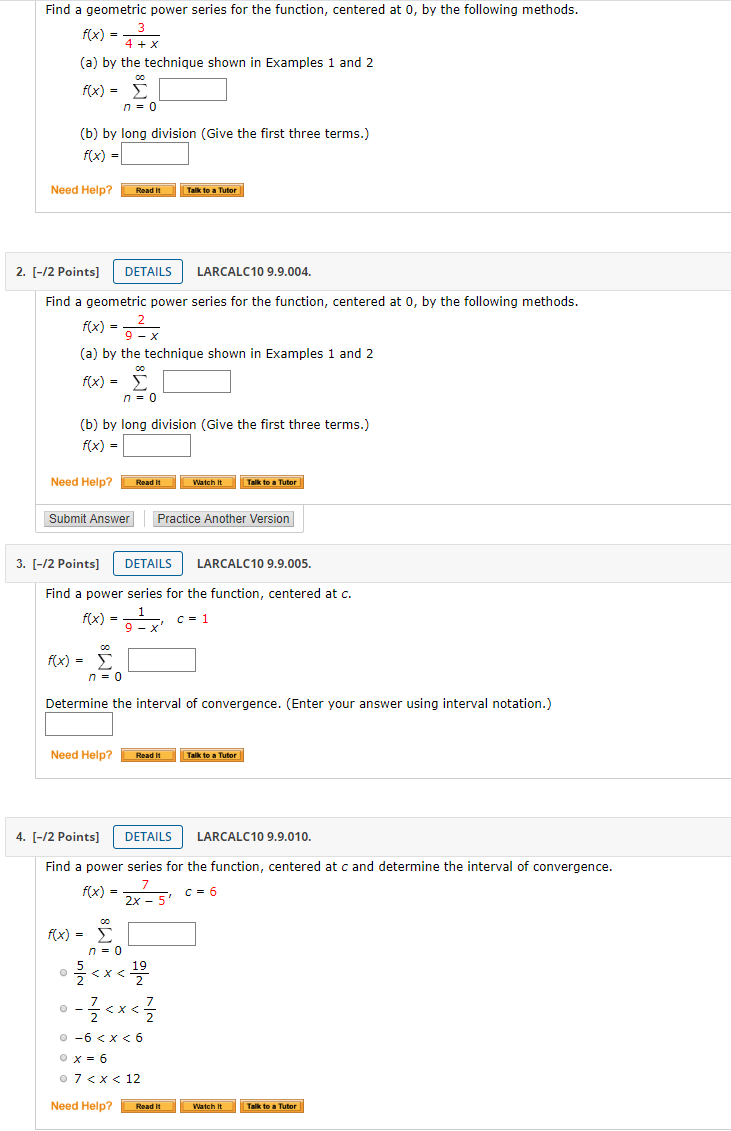Open Talk to a Tutor for problem 4

271,1105
